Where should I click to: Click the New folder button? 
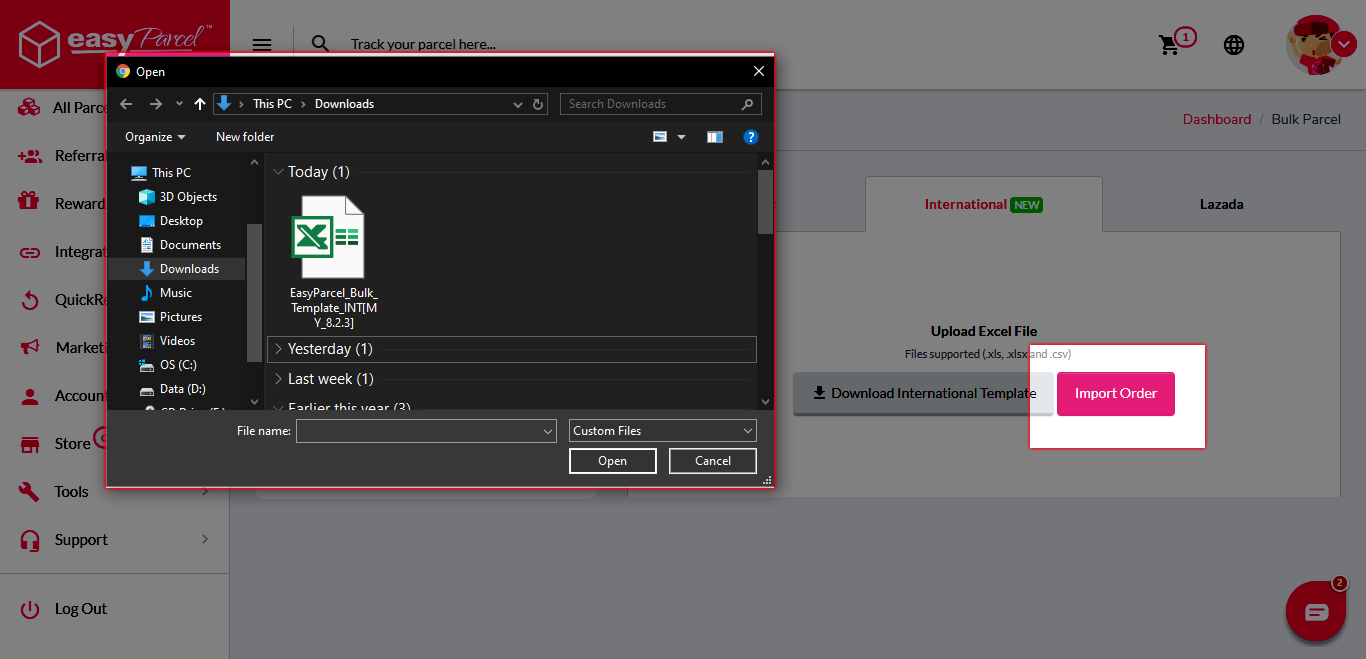245,137
